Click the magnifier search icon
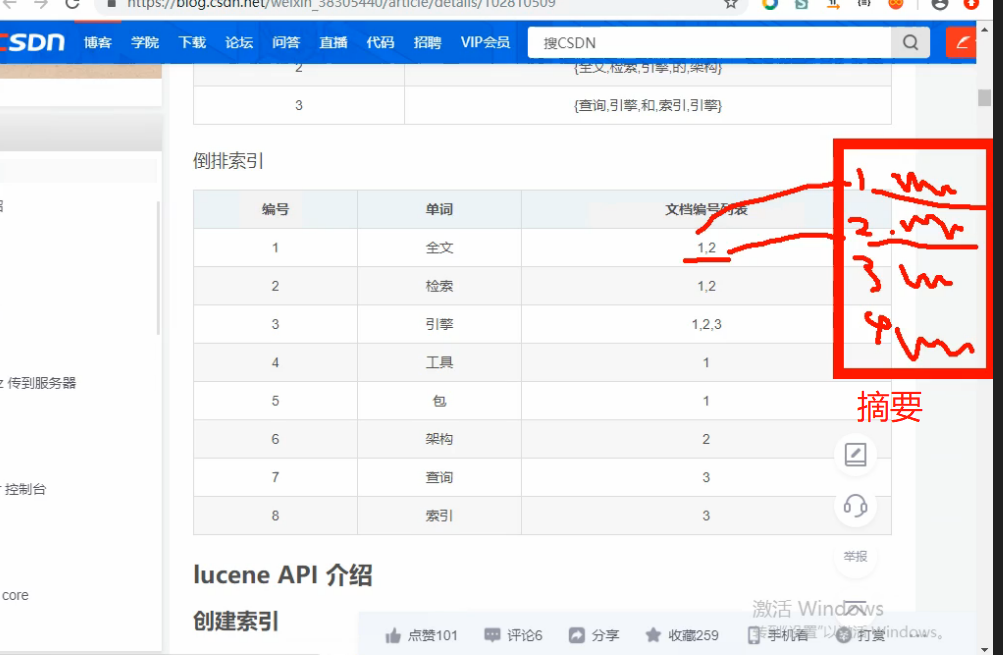The width and height of the screenshot is (1003, 655). click(x=911, y=43)
